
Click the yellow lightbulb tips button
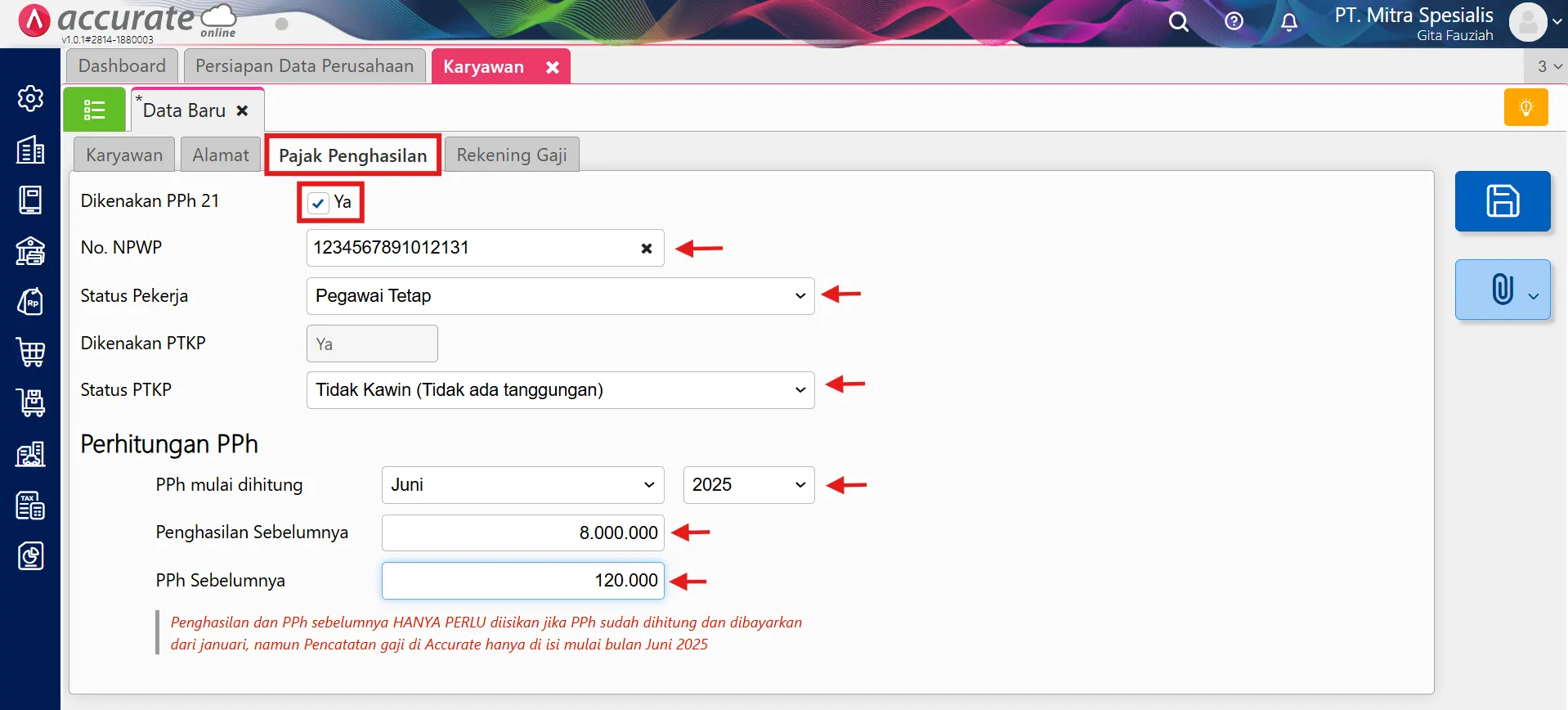coord(1525,108)
